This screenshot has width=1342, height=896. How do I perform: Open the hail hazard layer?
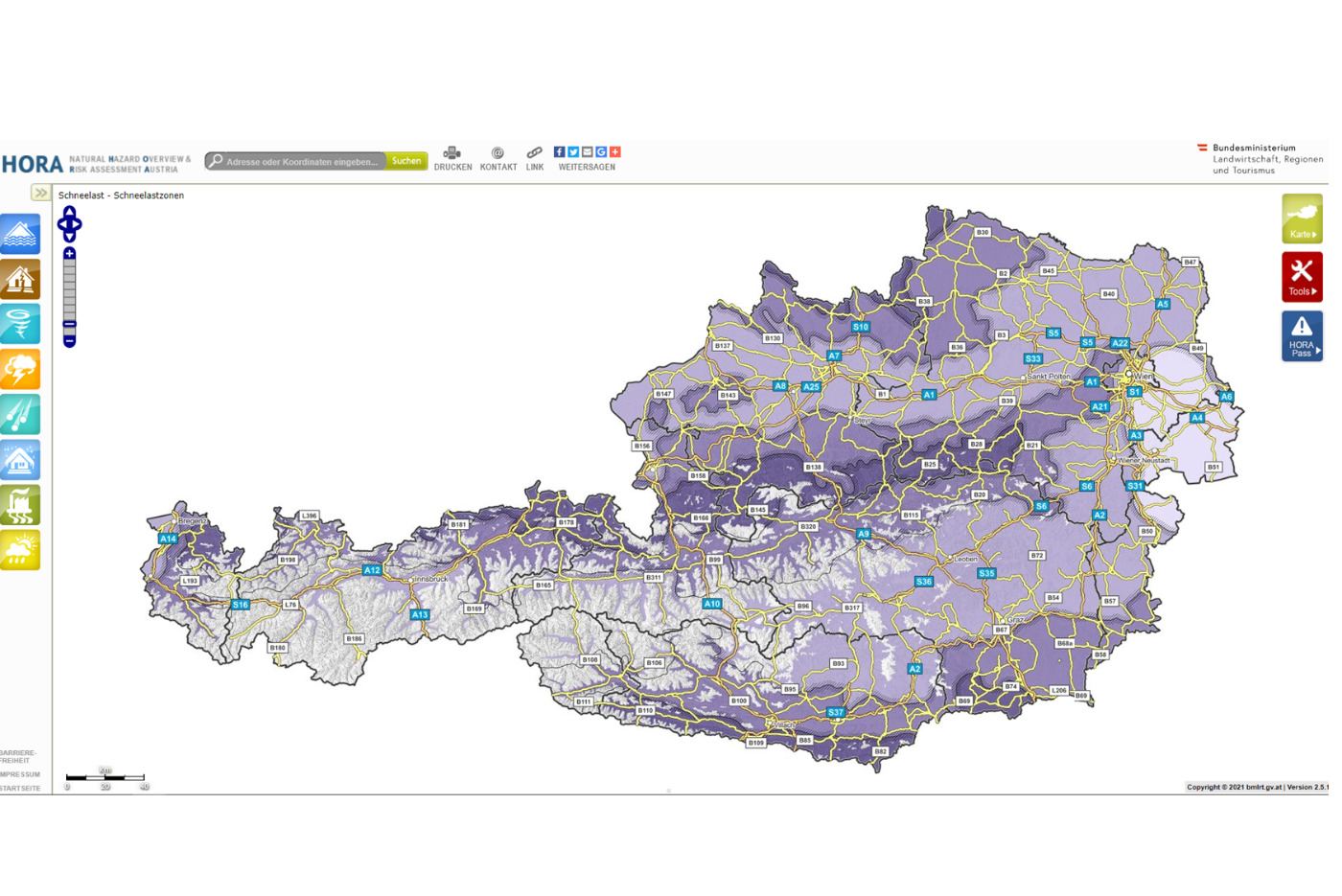click(x=20, y=415)
